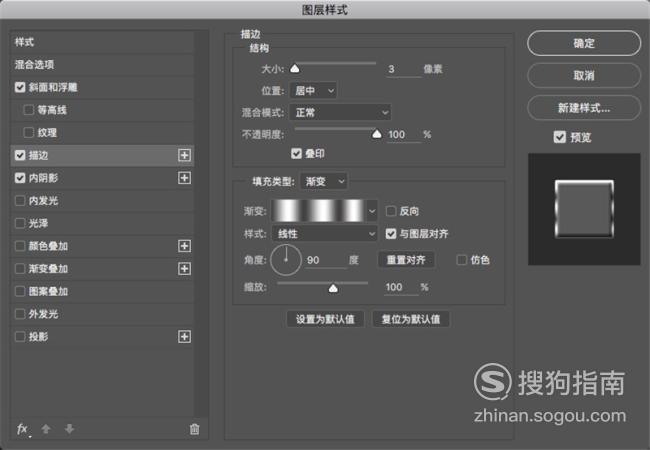Enable 仿色 dither checkbox
The height and width of the screenshot is (450, 650).
[461, 260]
